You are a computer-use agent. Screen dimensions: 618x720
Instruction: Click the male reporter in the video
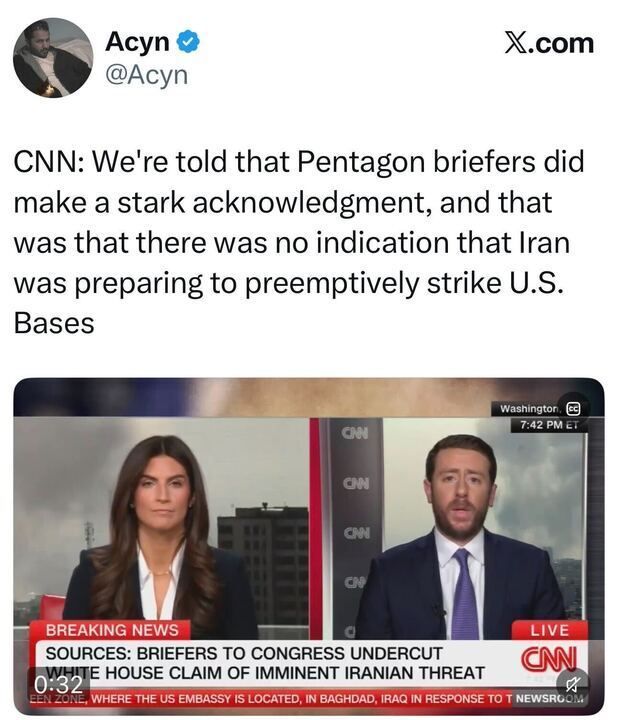click(459, 537)
